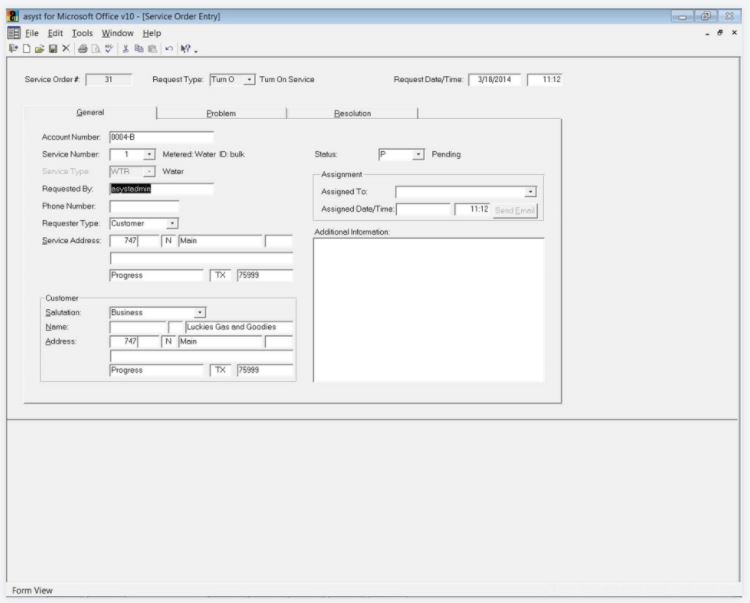
Task: Minimize the inner Service Order Entry window
Action: (707, 33)
